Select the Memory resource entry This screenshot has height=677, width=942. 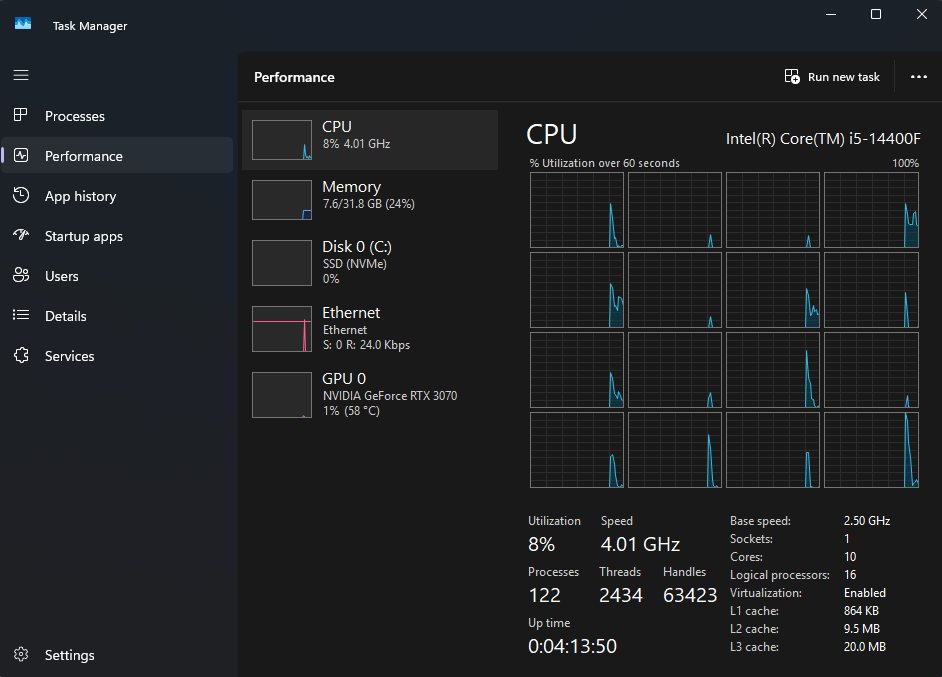[370, 200]
